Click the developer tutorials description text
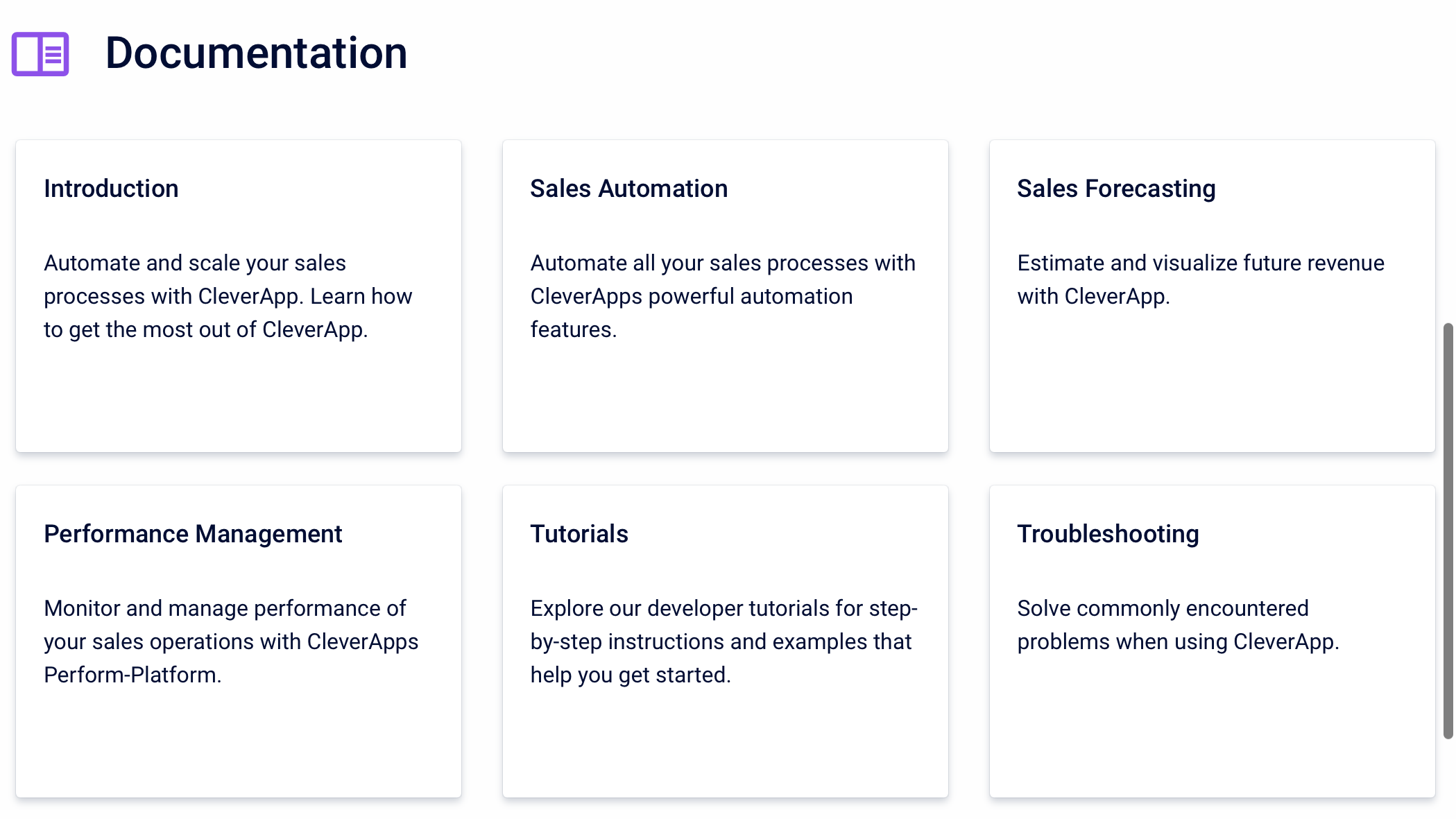Screen dimensions: 1456x819 click(x=723, y=641)
